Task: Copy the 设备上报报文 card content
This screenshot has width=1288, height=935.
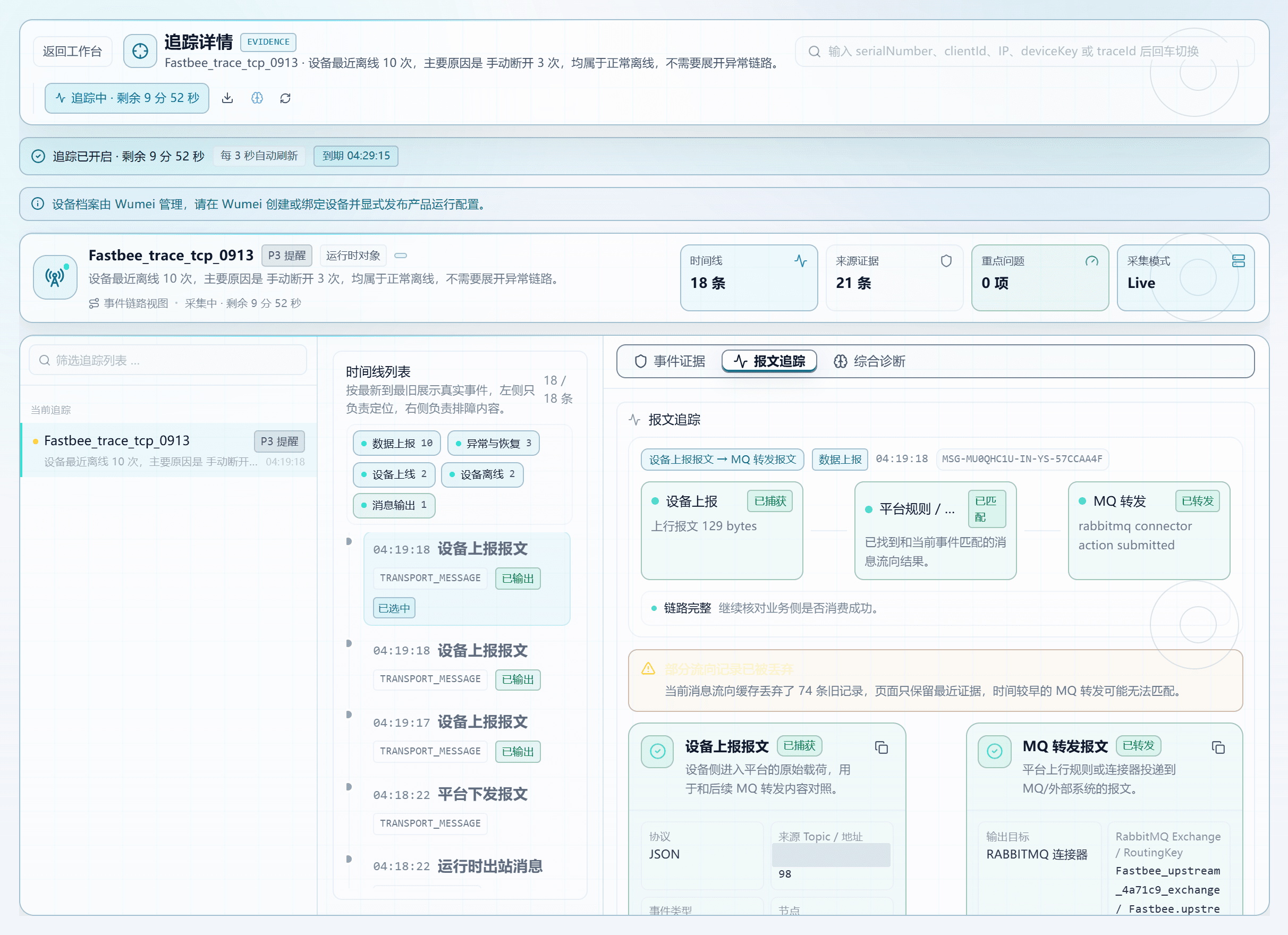Action: pos(882,747)
